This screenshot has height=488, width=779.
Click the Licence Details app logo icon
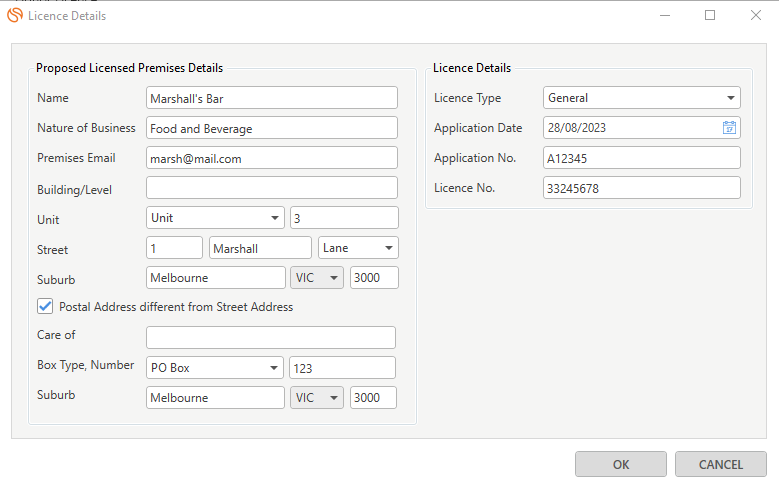pyautogui.click(x=15, y=15)
